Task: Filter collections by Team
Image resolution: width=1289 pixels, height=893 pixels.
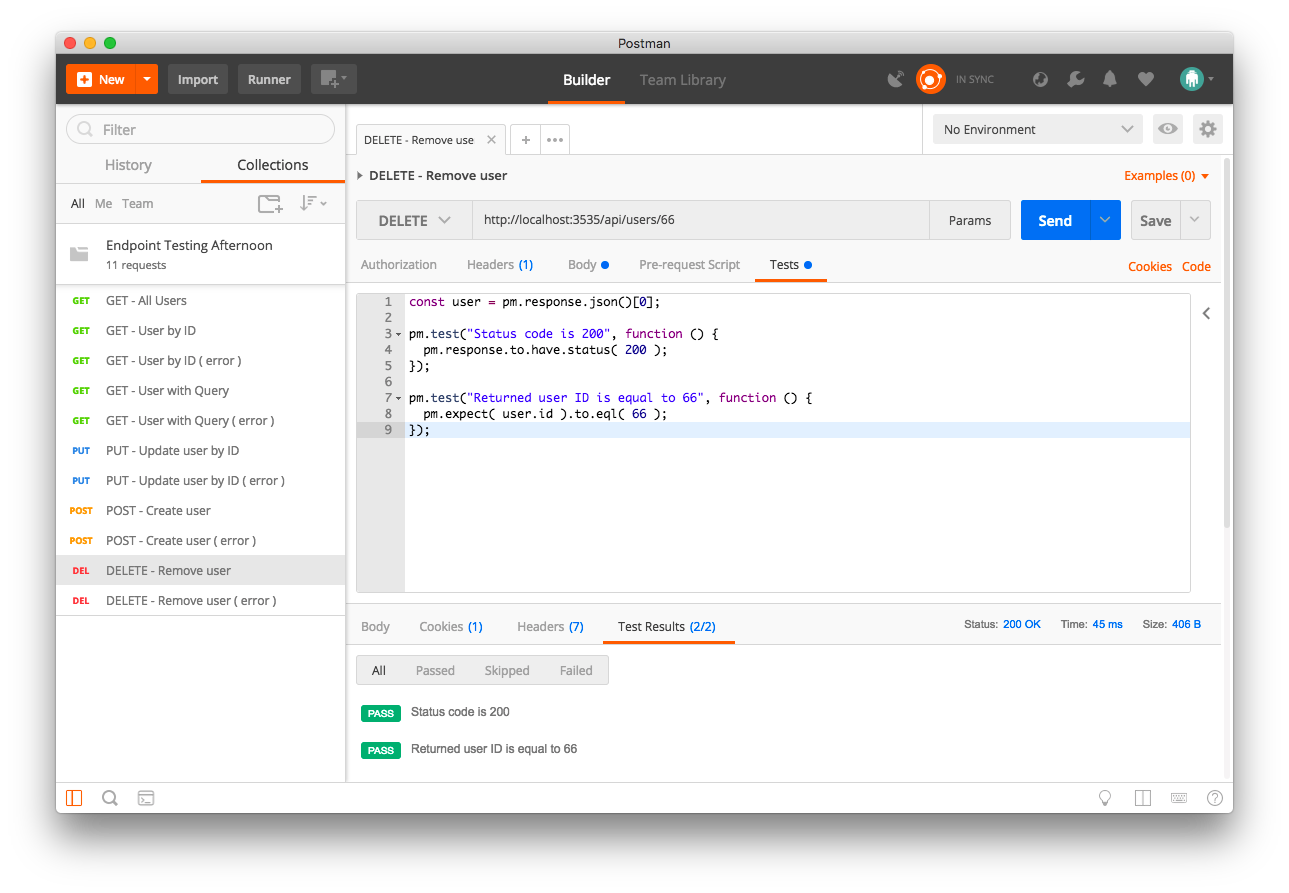Action: coord(138,203)
